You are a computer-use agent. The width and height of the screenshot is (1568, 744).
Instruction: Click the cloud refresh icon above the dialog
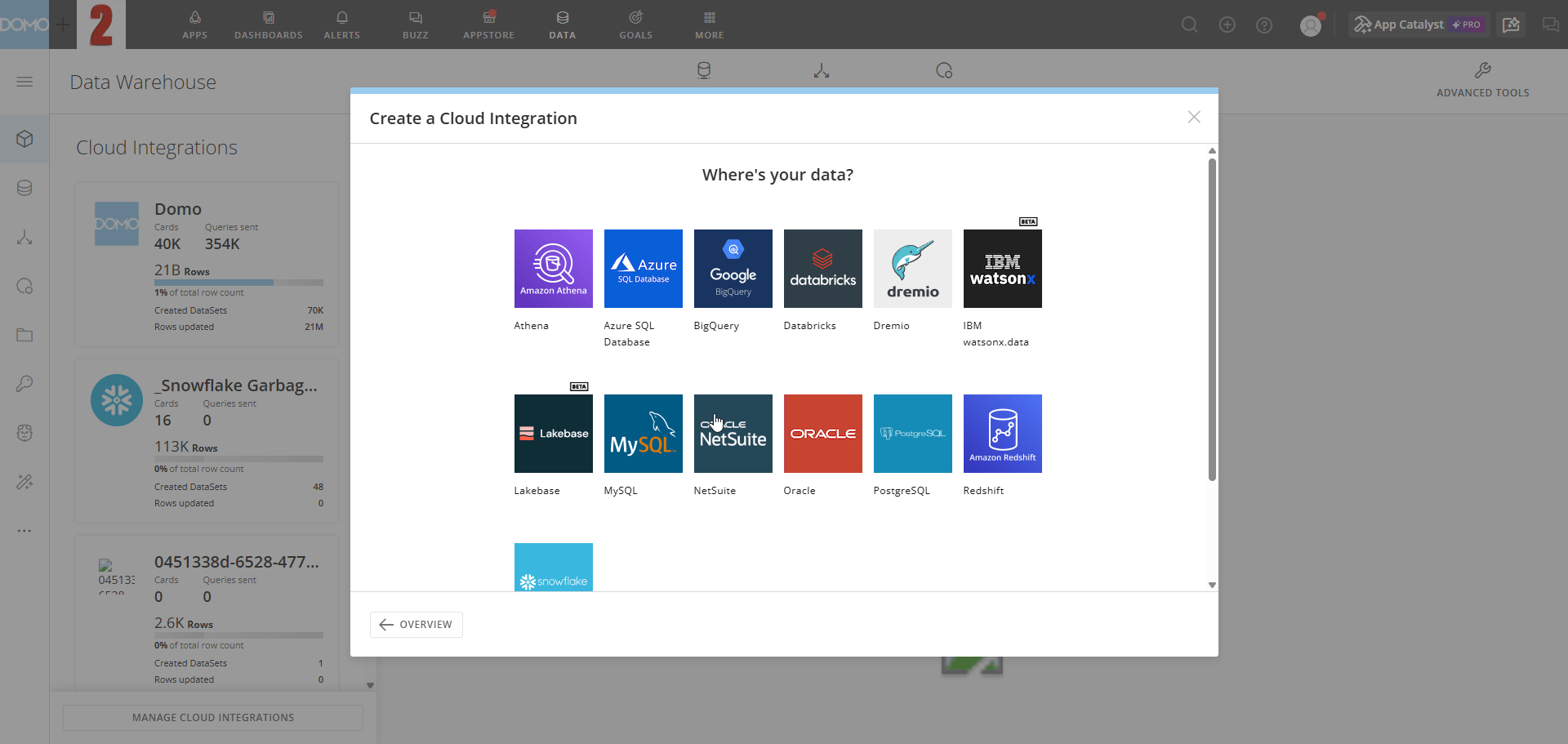coord(944,71)
